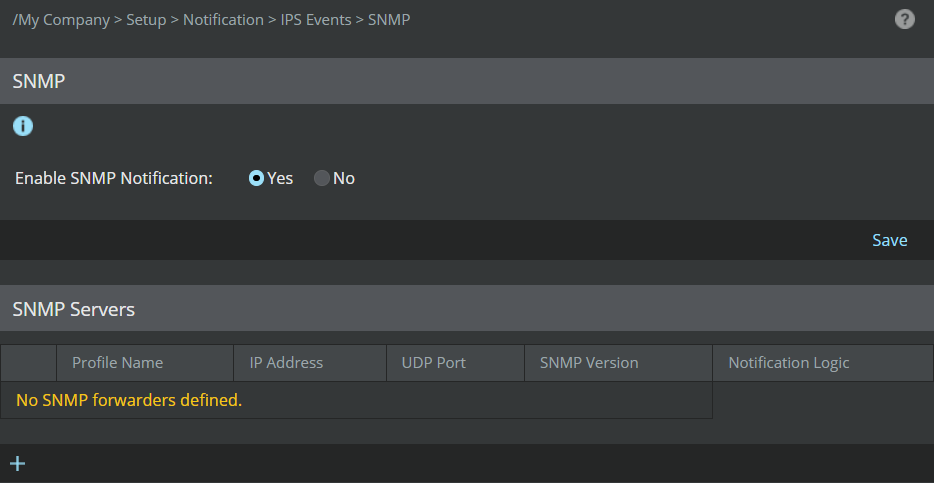Viewport: 934px width, 483px height.
Task: Open Notification in the breadcrumb path
Action: point(223,20)
